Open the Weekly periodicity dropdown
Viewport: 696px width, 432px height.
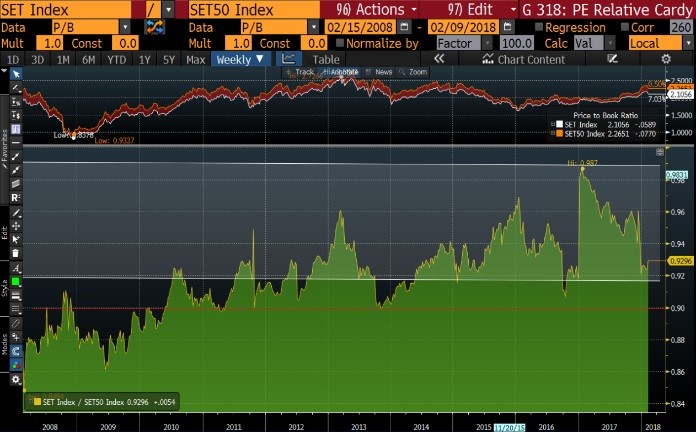pyautogui.click(x=240, y=59)
